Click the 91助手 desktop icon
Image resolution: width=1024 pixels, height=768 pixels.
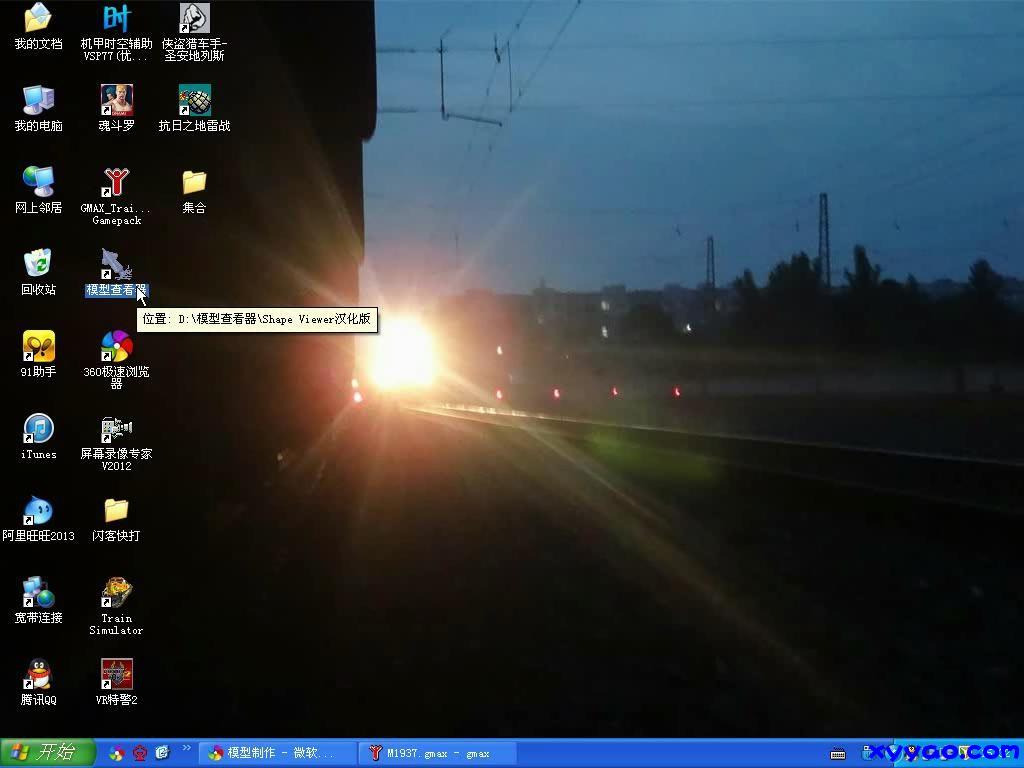(x=38, y=347)
